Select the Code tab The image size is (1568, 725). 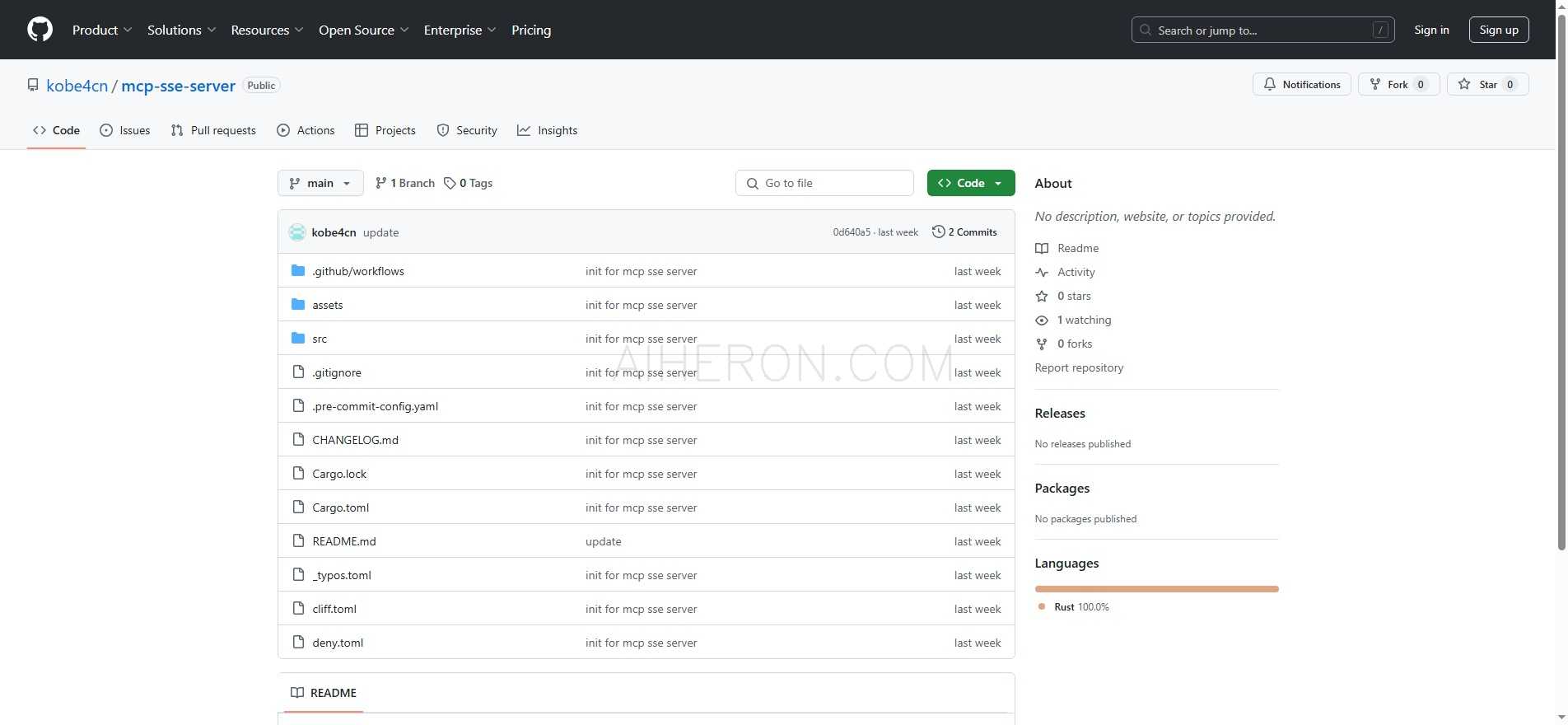click(x=56, y=130)
